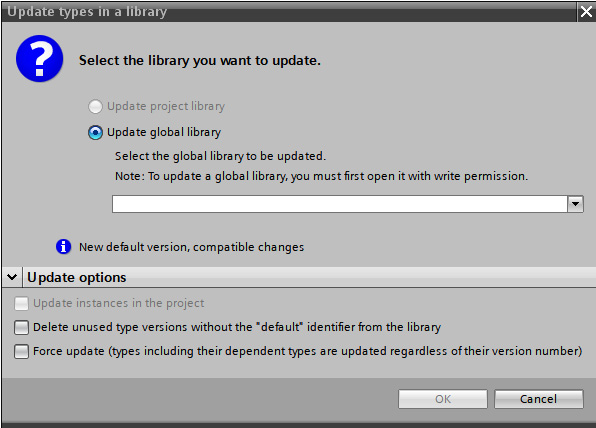596x428 pixels.
Task: Click the "Delete unused type versions" label text
Action: pos(237,327)
